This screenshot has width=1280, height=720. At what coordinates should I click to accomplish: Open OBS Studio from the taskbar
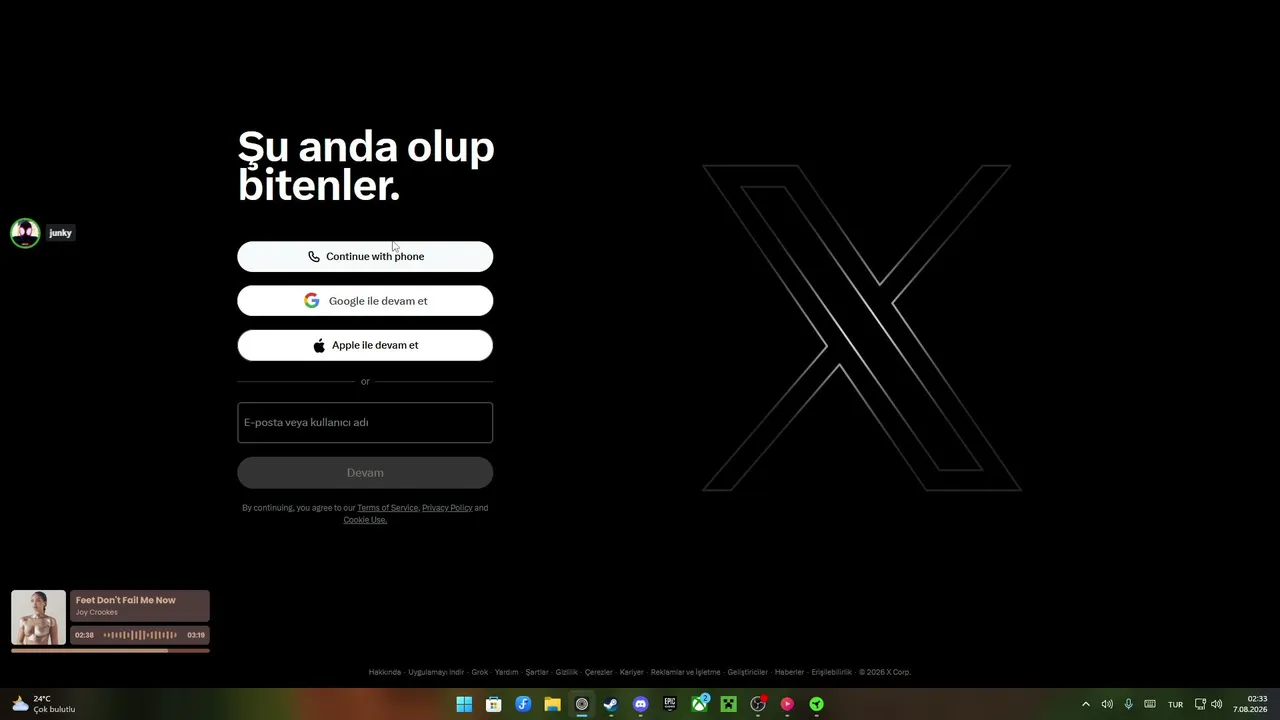coord(758,704)
